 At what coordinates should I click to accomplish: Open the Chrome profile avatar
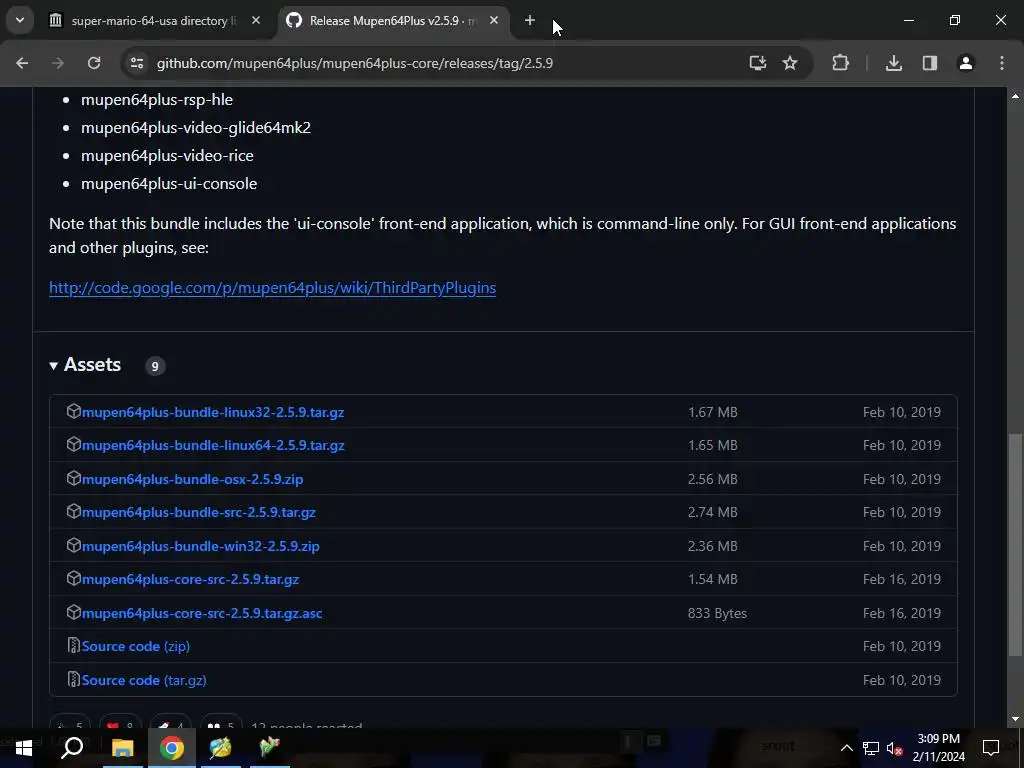[966, 63]
